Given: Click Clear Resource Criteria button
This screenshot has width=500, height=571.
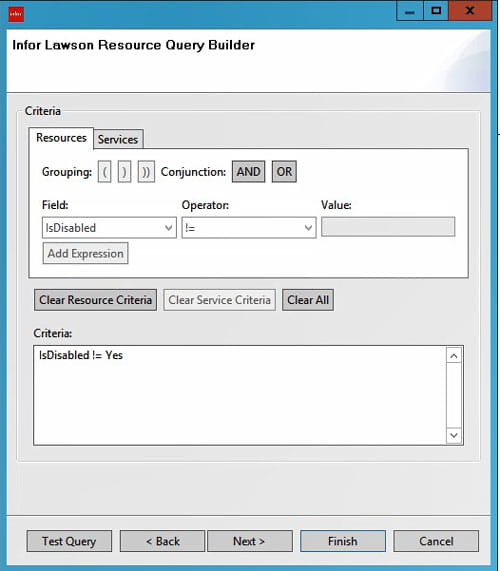Looking at the screenshot, I should pos(95,300).
